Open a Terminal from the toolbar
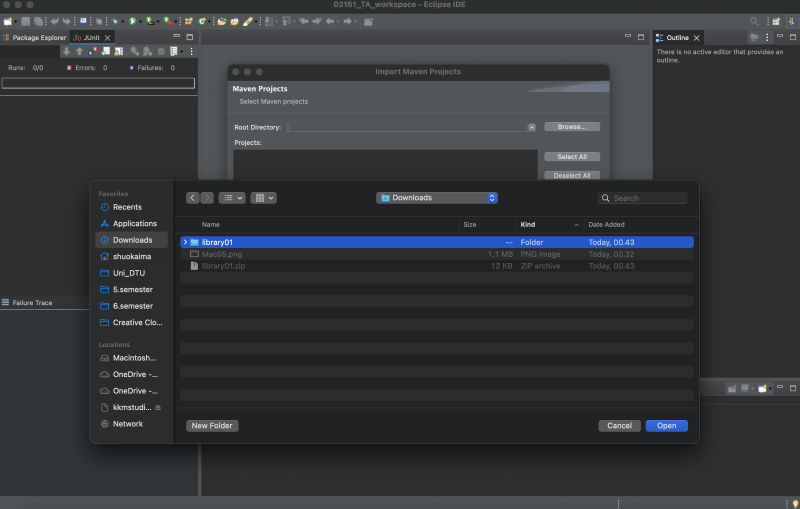Image resolution: width=800 pixels, height=509 pixels. [83, 21]
